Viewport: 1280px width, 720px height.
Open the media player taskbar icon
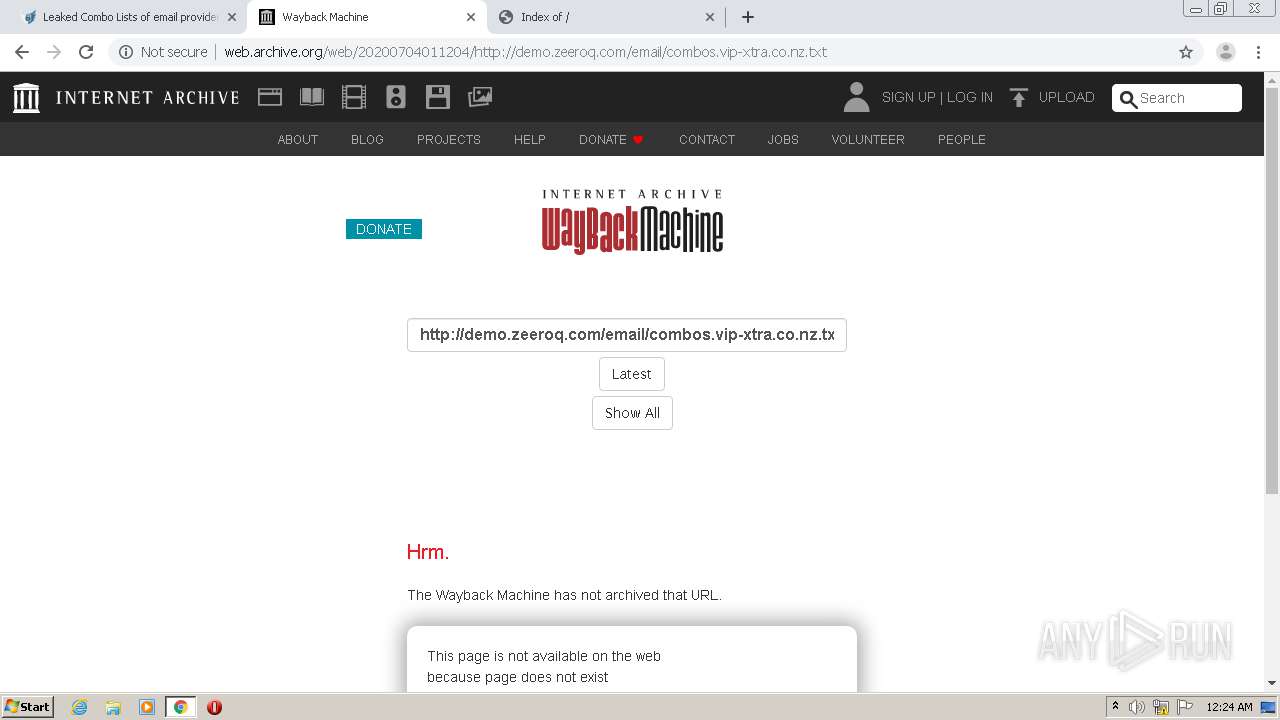pos(147,707)
